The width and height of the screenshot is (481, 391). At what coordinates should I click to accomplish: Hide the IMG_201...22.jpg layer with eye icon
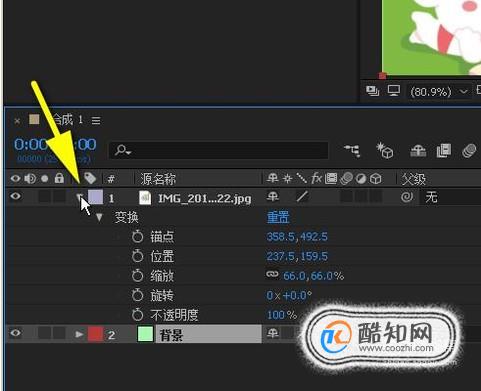tap(15, 196)
